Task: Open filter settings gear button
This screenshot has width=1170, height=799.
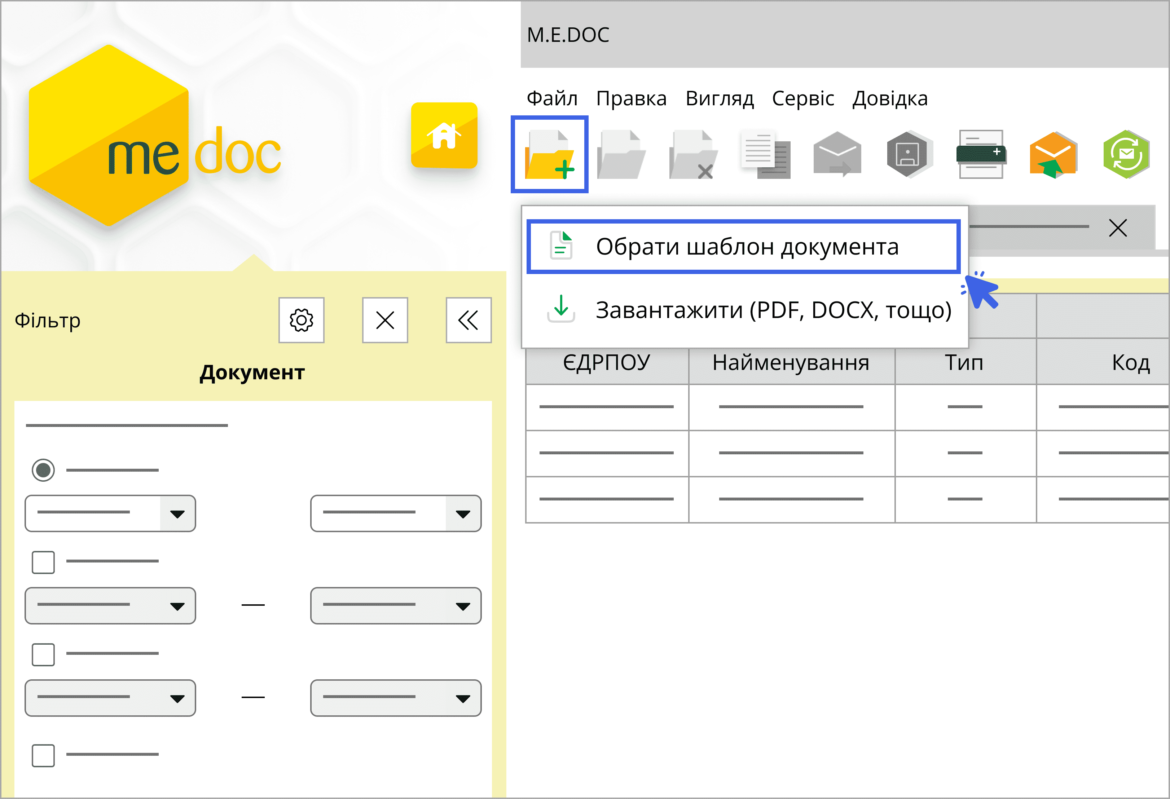Action: tap(301, 320)
